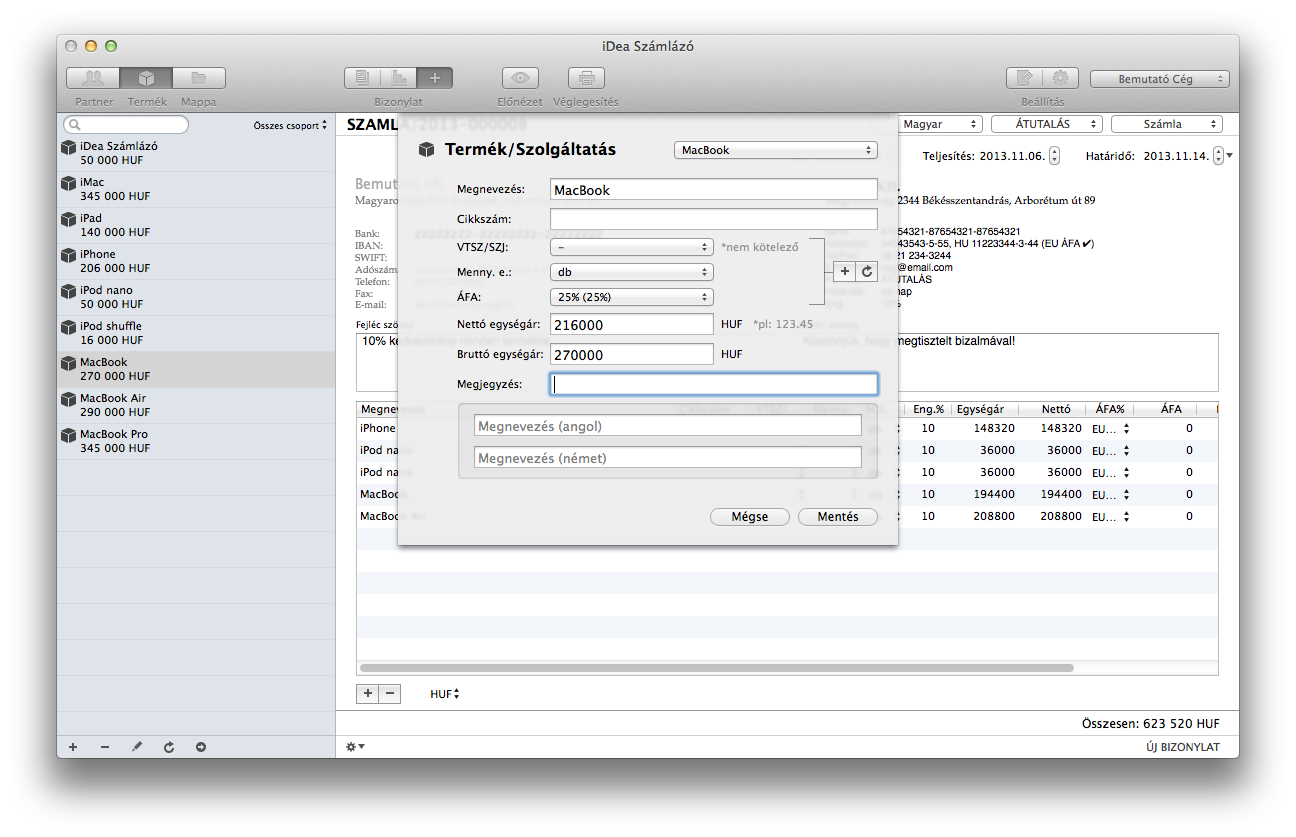Image resolution: width=1296 pixels, height=837 pixels.
Task: Adjust the Határidő date stepper
Action: coord(1218,156)
